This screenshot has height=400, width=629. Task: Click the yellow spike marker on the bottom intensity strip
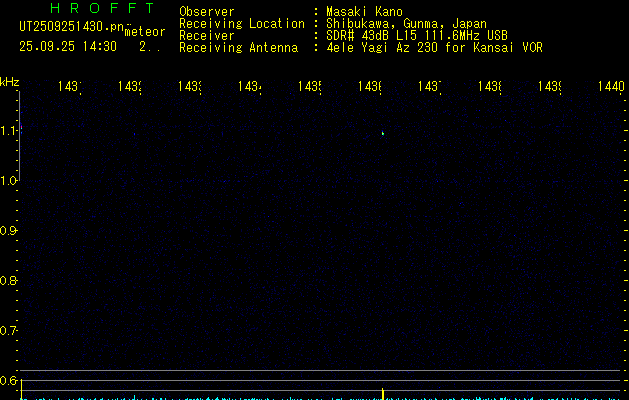[x=382, y=394]
